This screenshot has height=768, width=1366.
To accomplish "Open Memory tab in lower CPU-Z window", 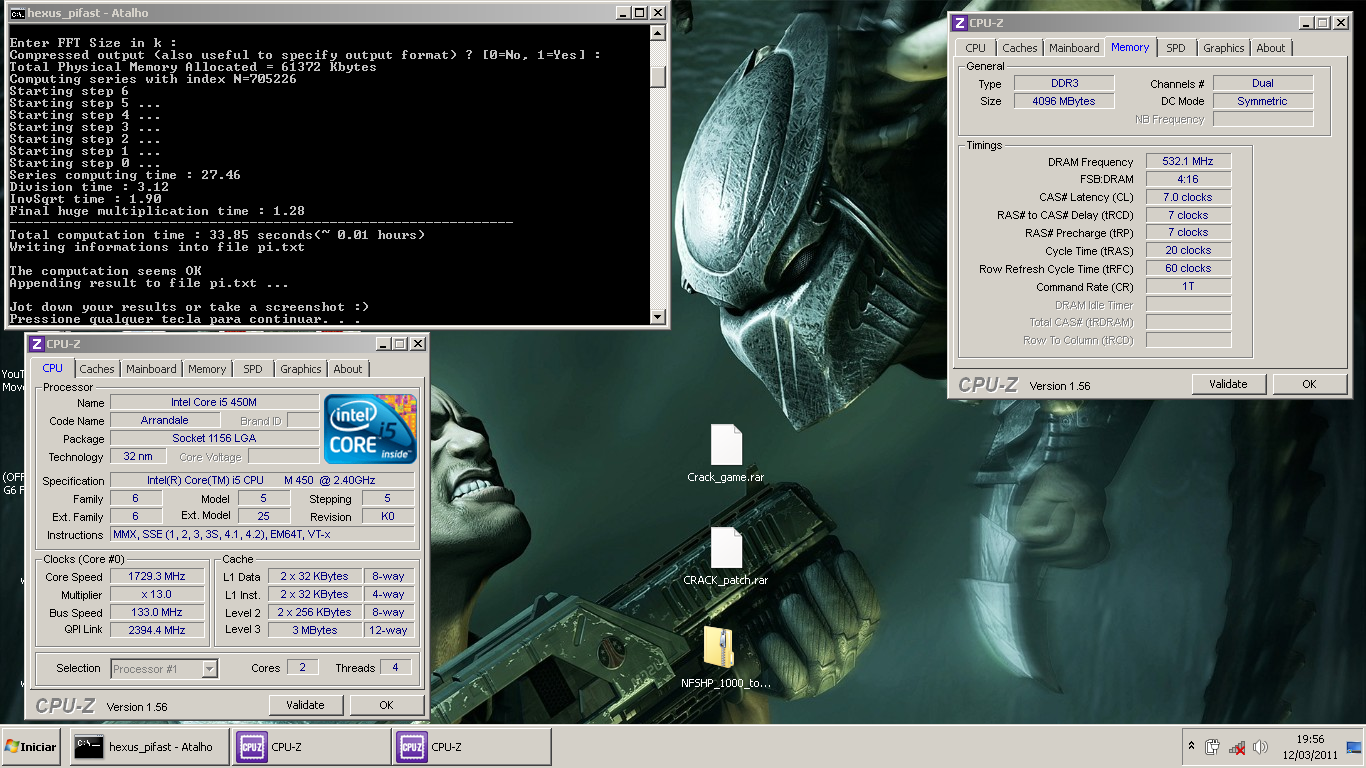I will click(207, 369).
